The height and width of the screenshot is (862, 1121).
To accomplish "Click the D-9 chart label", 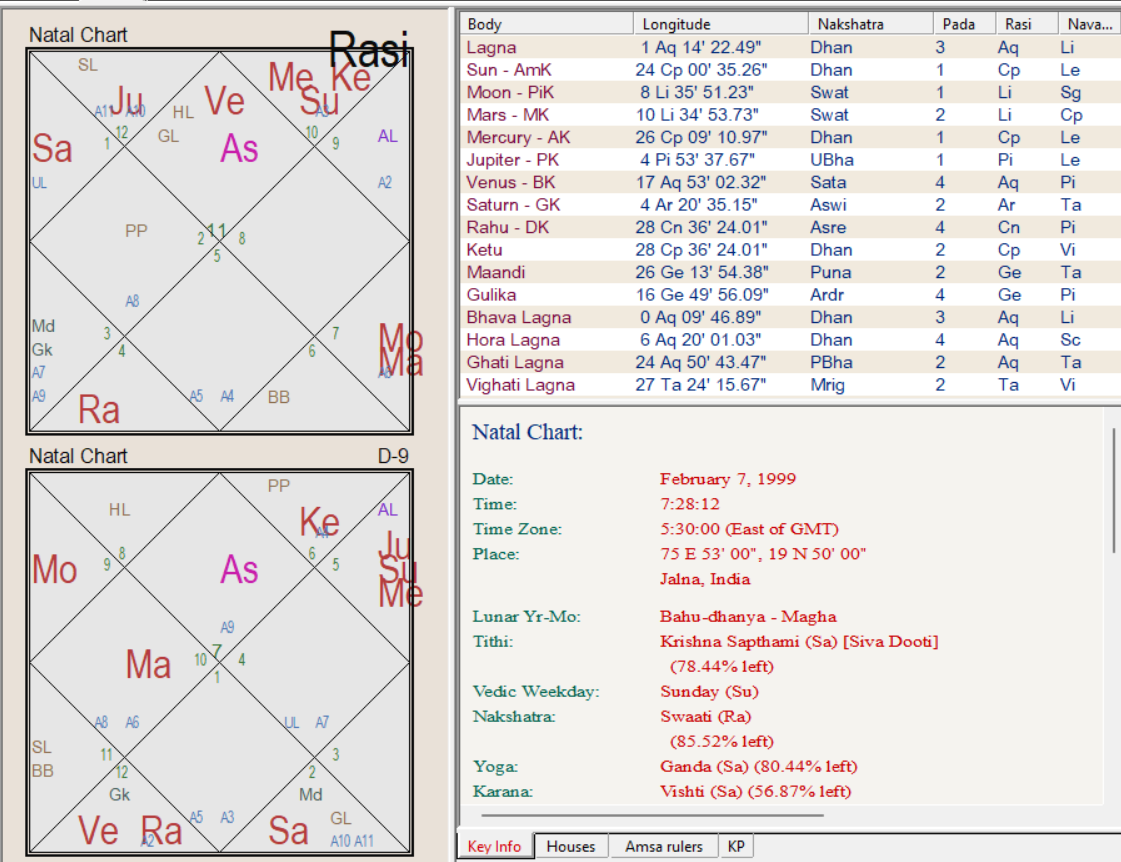I will coord(392,456).
